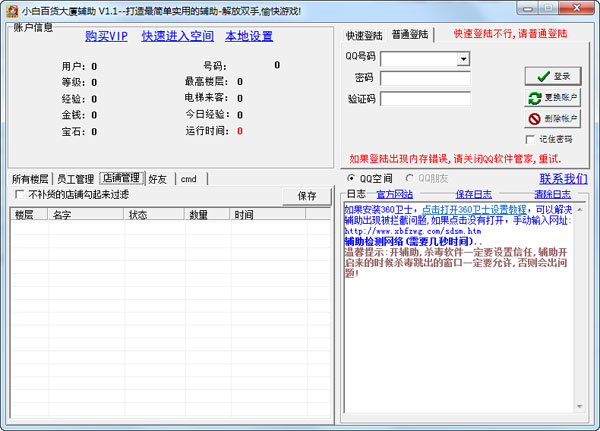Screen dimensions: 600x431
Task: Click the app icon in title bar
Action: coord(12,11)
